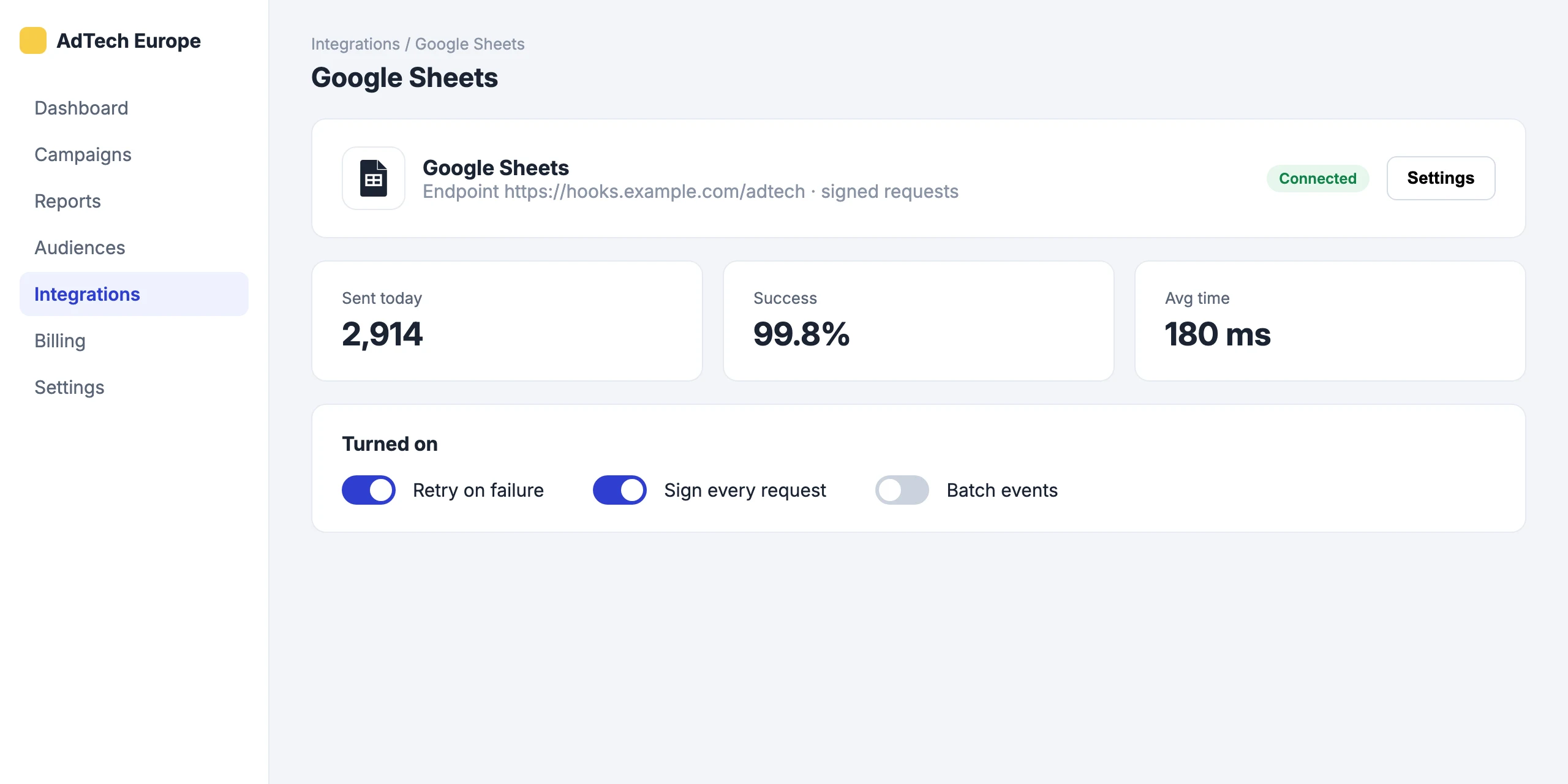
Task: Open Billing from the sidebar
Action: pyautogui.click(x=134, y=341)
